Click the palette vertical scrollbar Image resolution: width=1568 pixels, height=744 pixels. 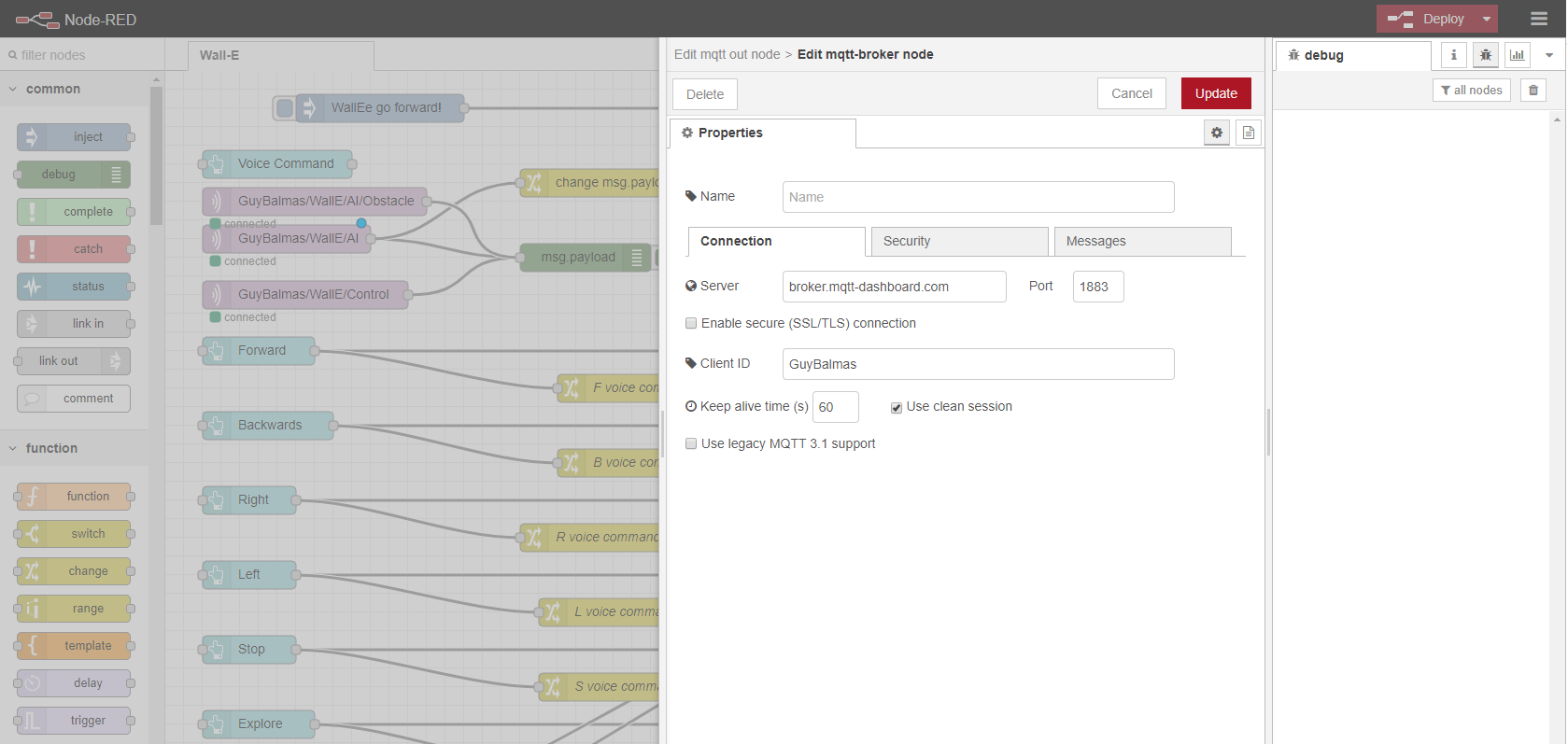pos(156,154)
